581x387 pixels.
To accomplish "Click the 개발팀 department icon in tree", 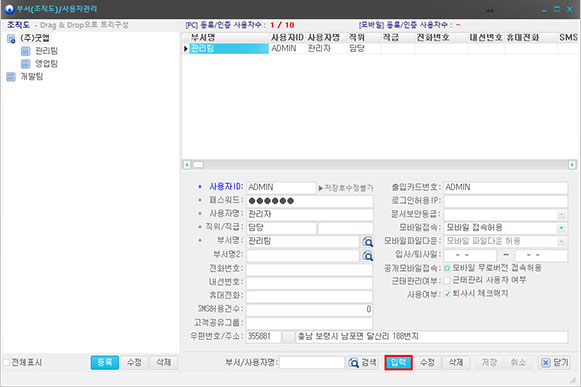I will [x=11, y=77].
